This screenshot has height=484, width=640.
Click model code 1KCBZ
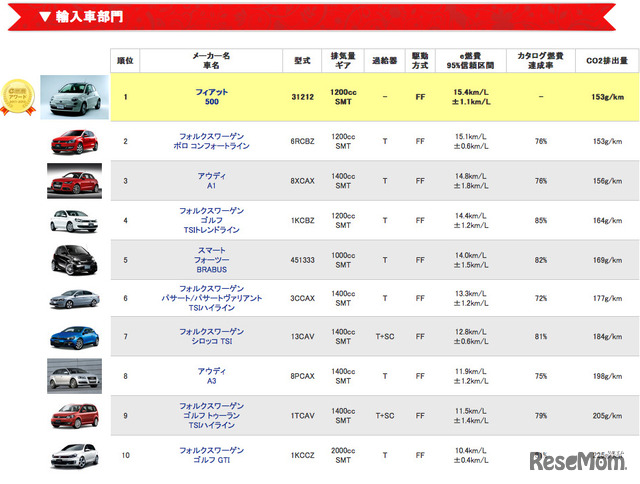[x=302, y=221]
